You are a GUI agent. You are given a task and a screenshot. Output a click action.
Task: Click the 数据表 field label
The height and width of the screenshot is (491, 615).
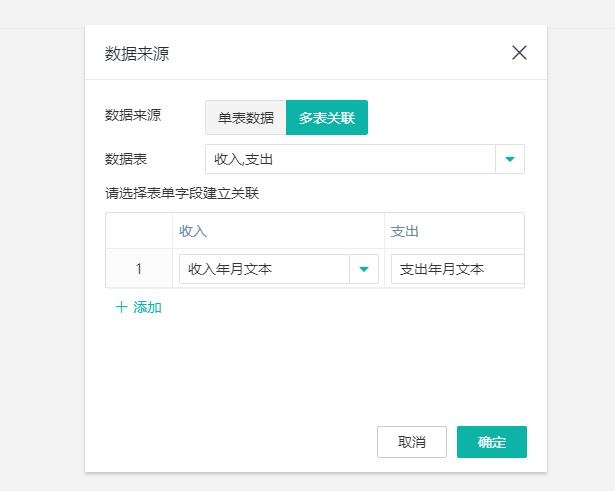[126, 159]
